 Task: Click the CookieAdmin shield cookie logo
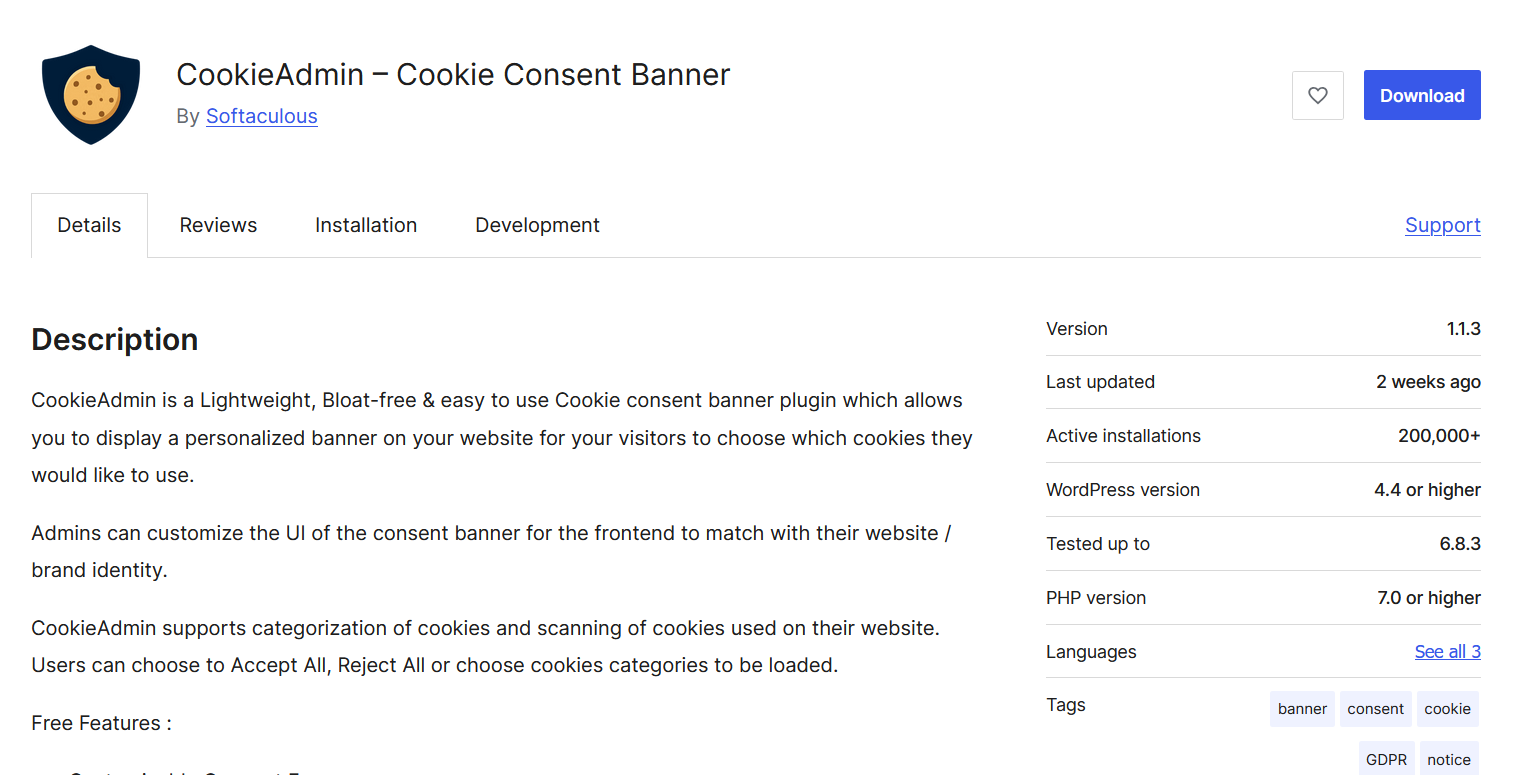[90, 94]
